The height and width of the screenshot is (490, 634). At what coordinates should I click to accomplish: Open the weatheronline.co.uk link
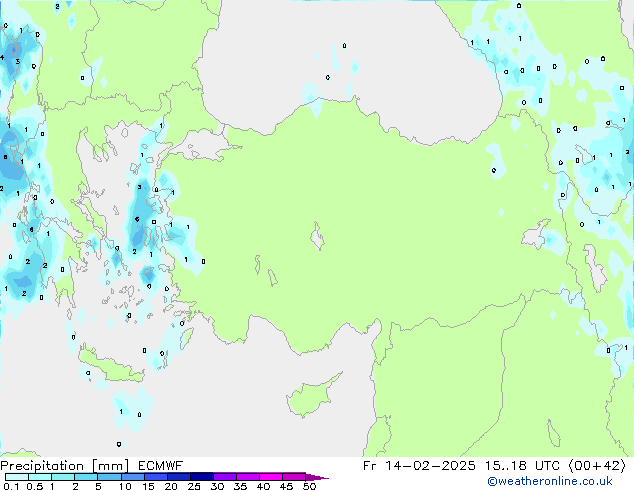(550, 482)
